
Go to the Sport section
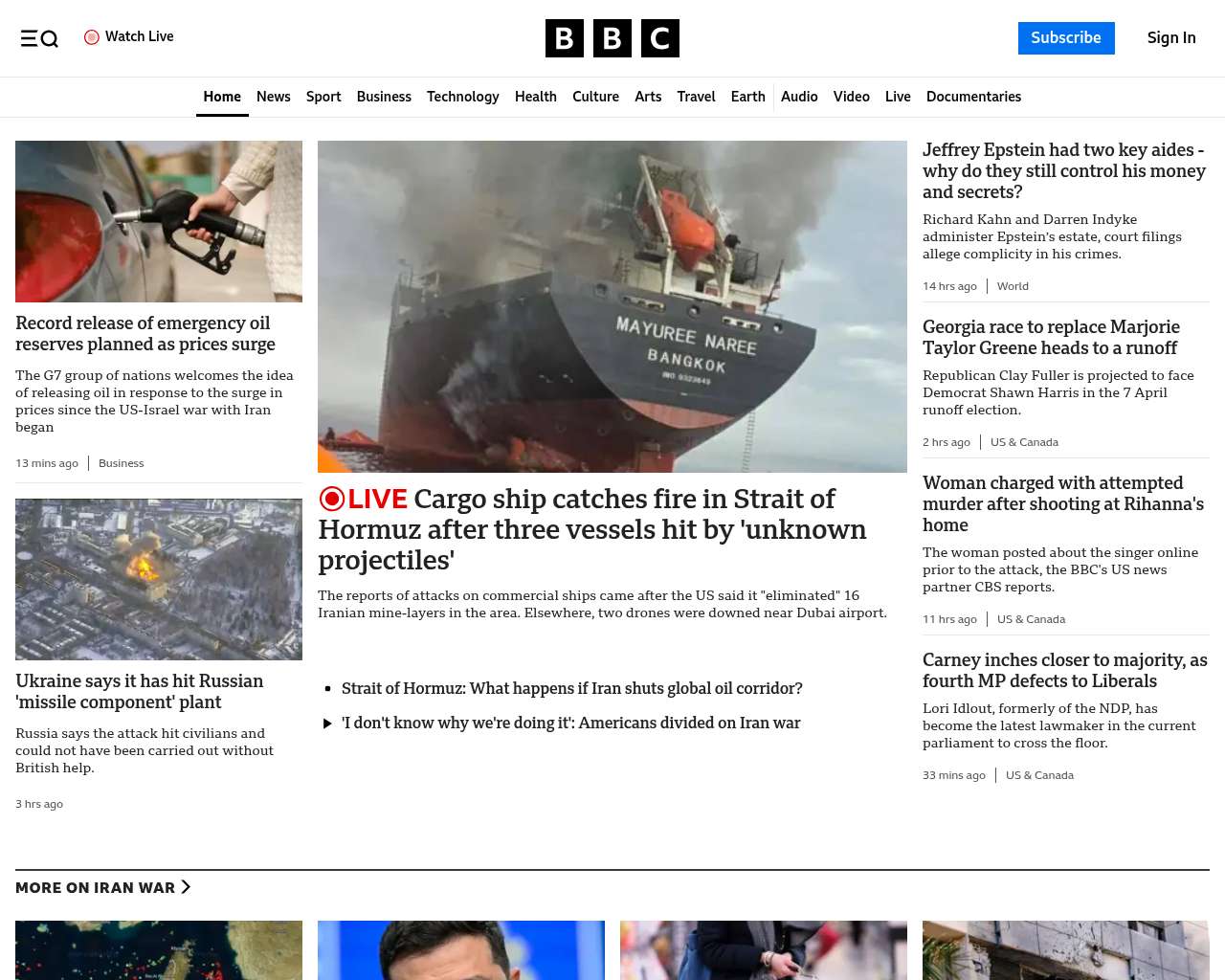(323, 97)
